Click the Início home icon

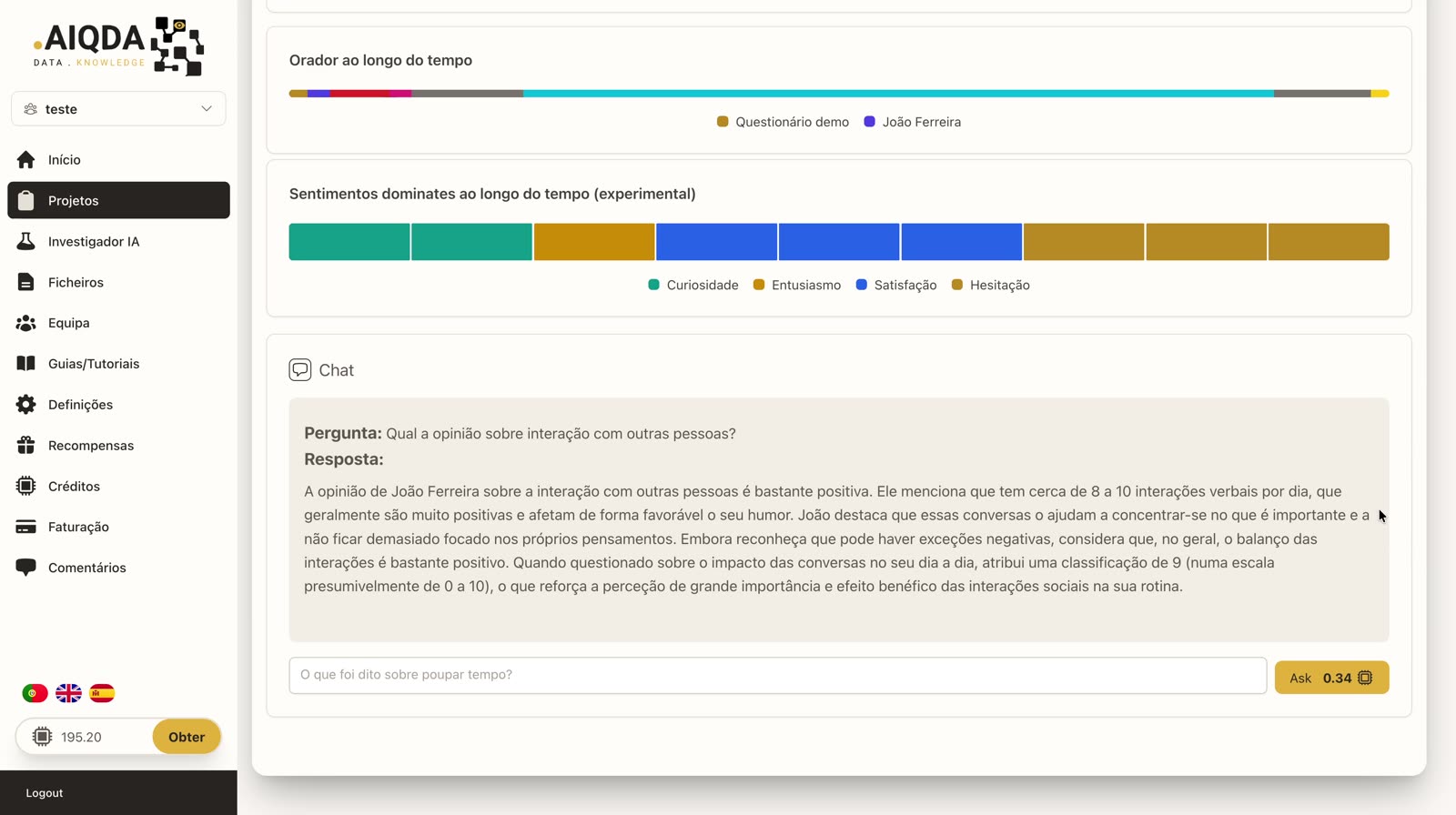tap(25, 160)
